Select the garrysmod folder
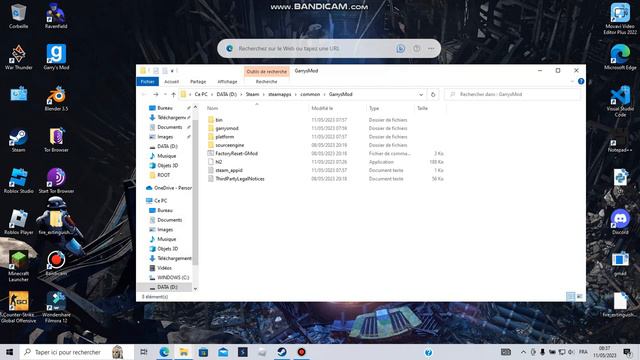 point(227,128)
